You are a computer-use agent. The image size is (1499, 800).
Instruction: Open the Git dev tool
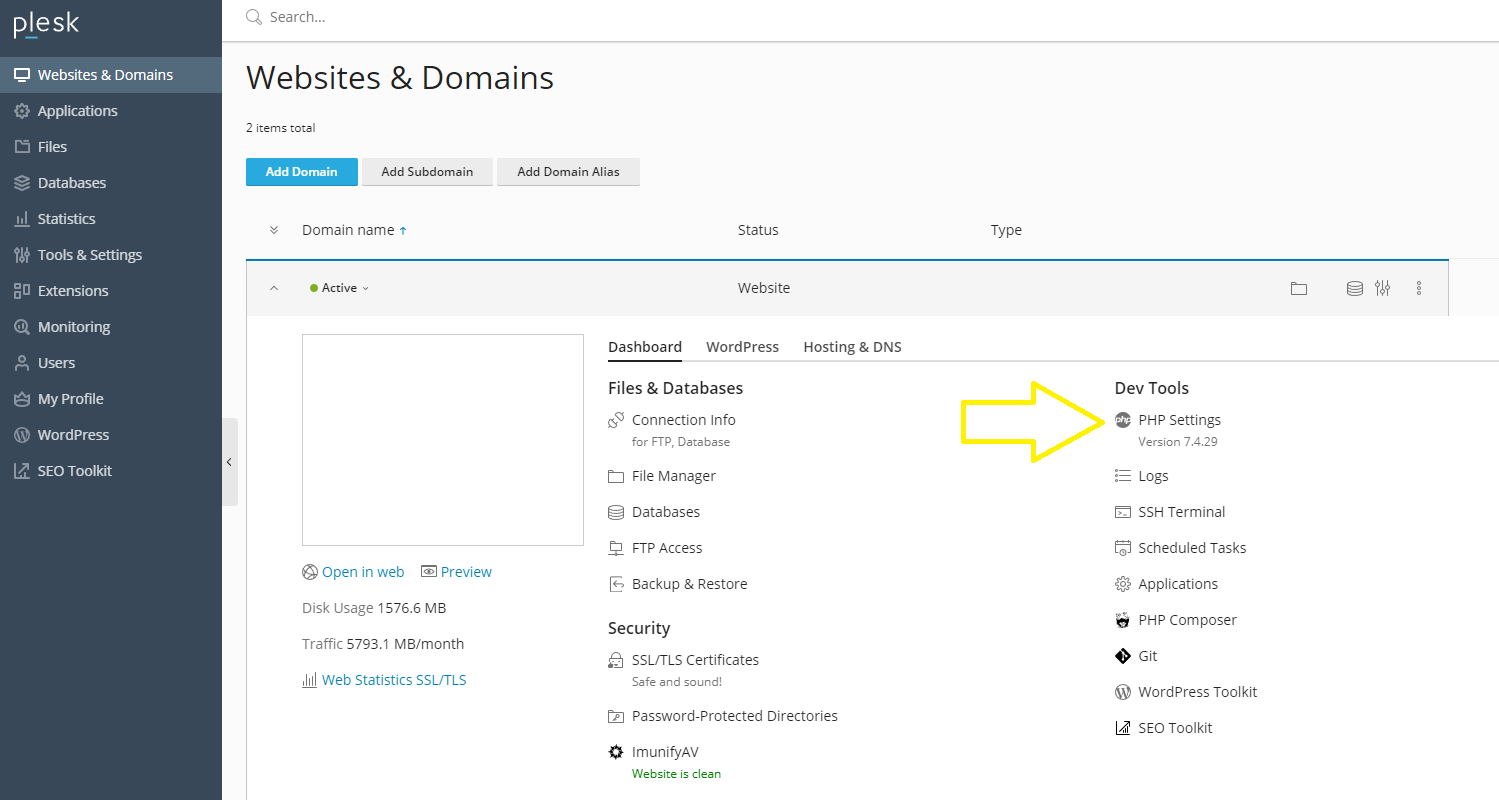(x=1148, y=655)
